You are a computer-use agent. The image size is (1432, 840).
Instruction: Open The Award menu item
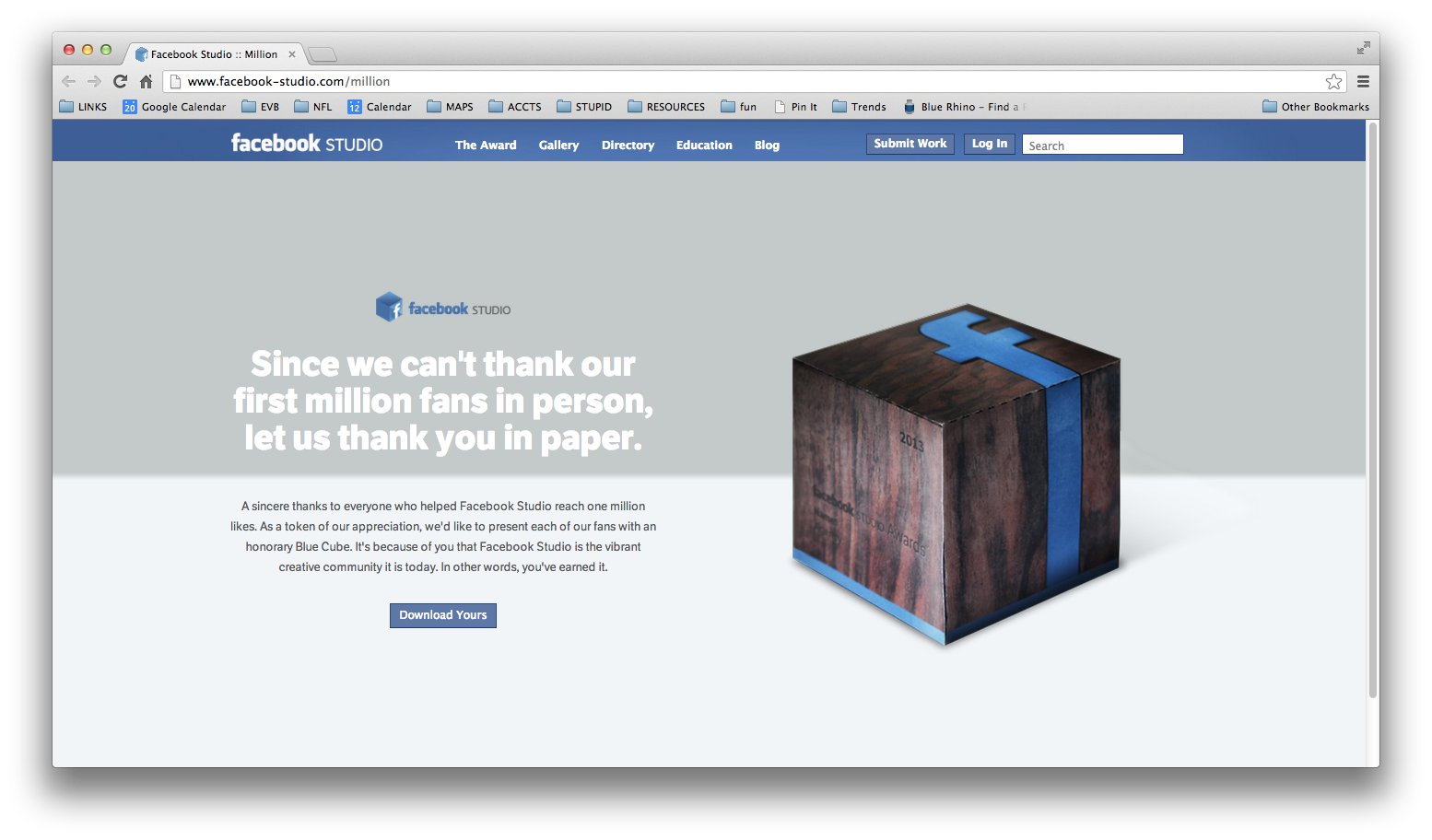pos(486,145)
